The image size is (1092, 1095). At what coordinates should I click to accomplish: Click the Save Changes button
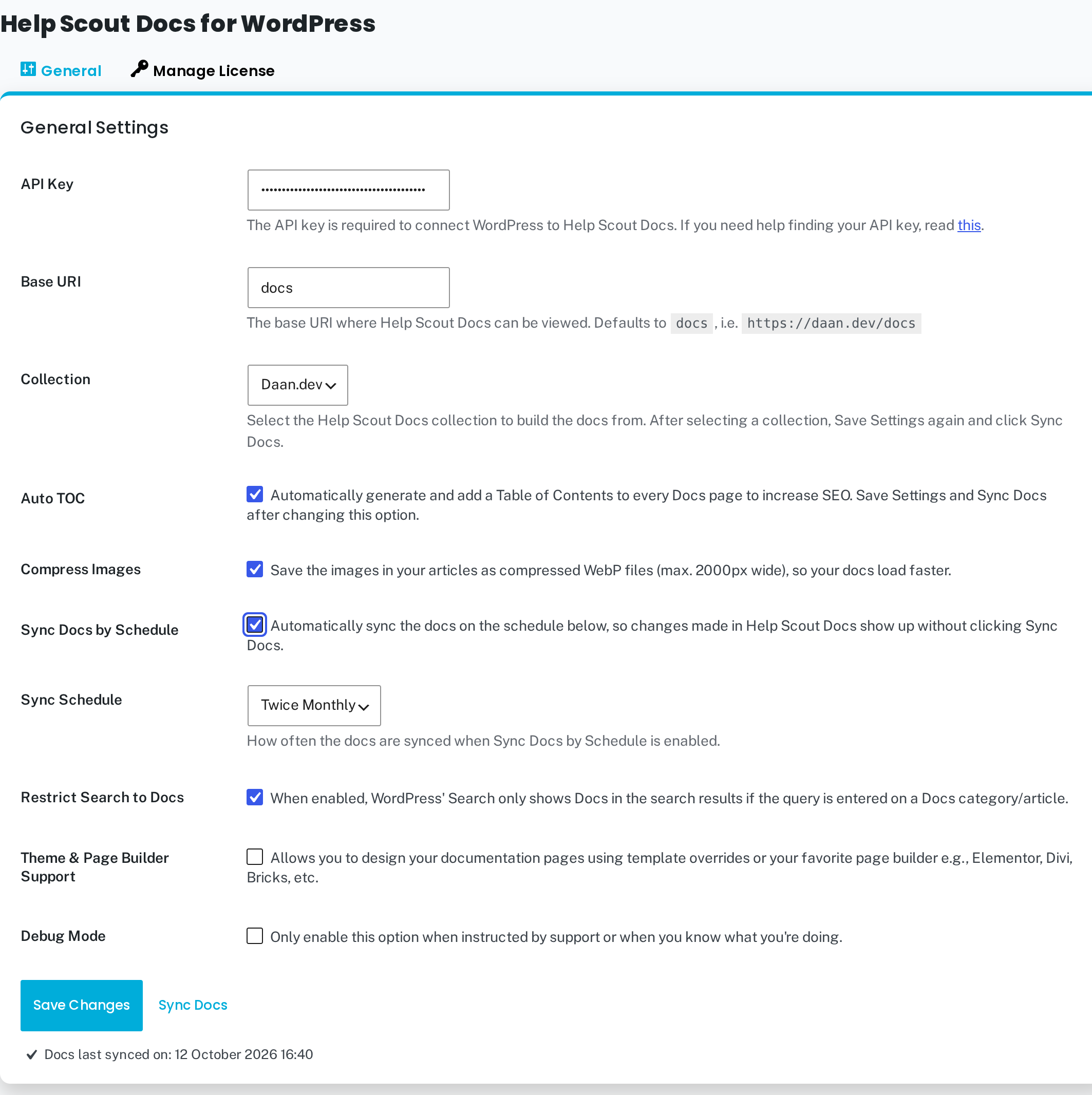coord(82,1006)
